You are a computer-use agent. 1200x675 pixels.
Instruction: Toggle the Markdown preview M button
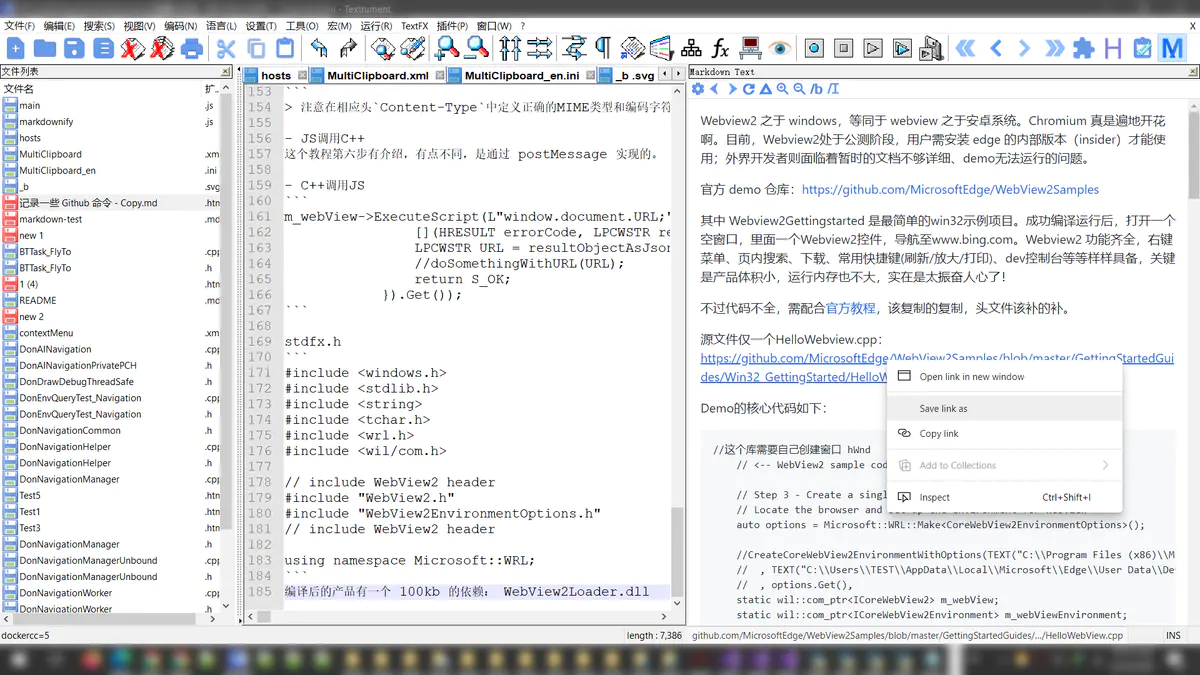tap(1171, 48)
